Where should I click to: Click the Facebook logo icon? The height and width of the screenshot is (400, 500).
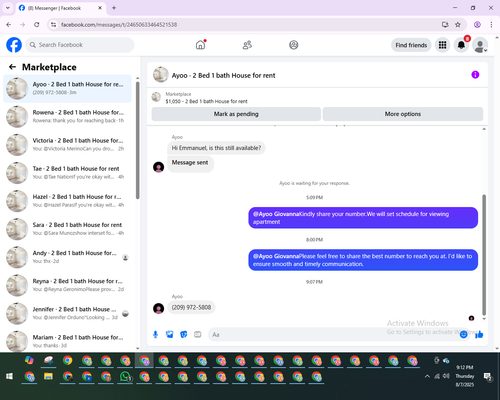(x=14, y=45)
